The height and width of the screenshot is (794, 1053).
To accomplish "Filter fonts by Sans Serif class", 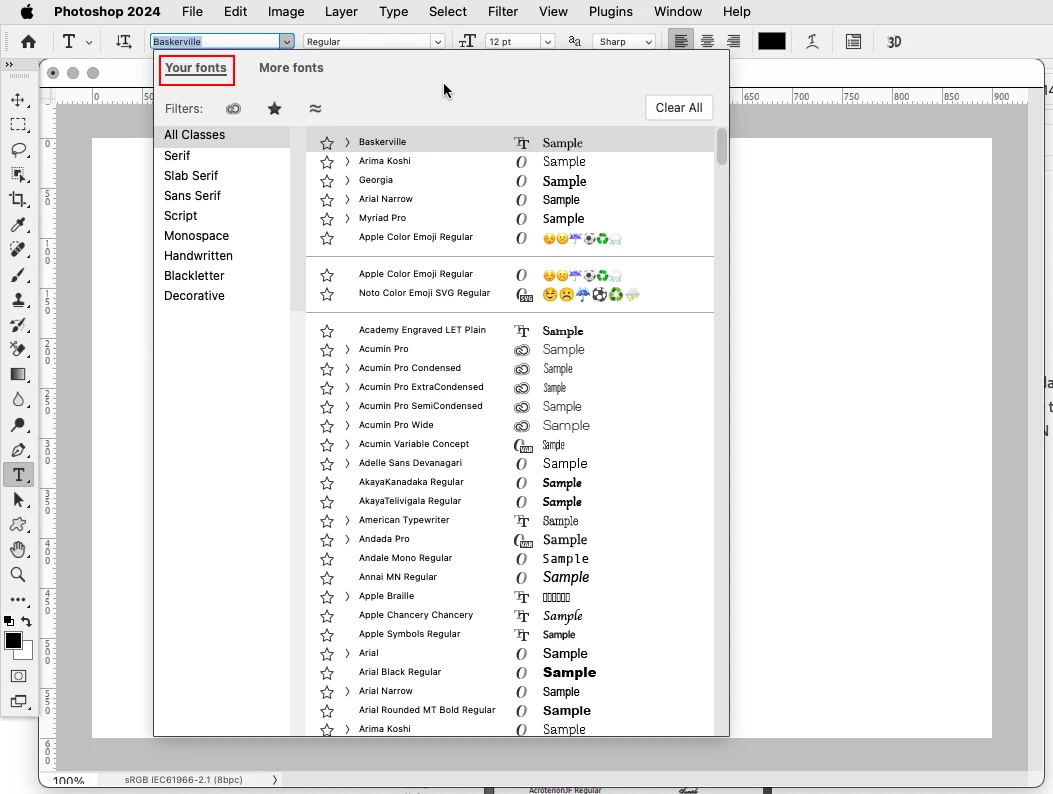I will coord(192,195).
